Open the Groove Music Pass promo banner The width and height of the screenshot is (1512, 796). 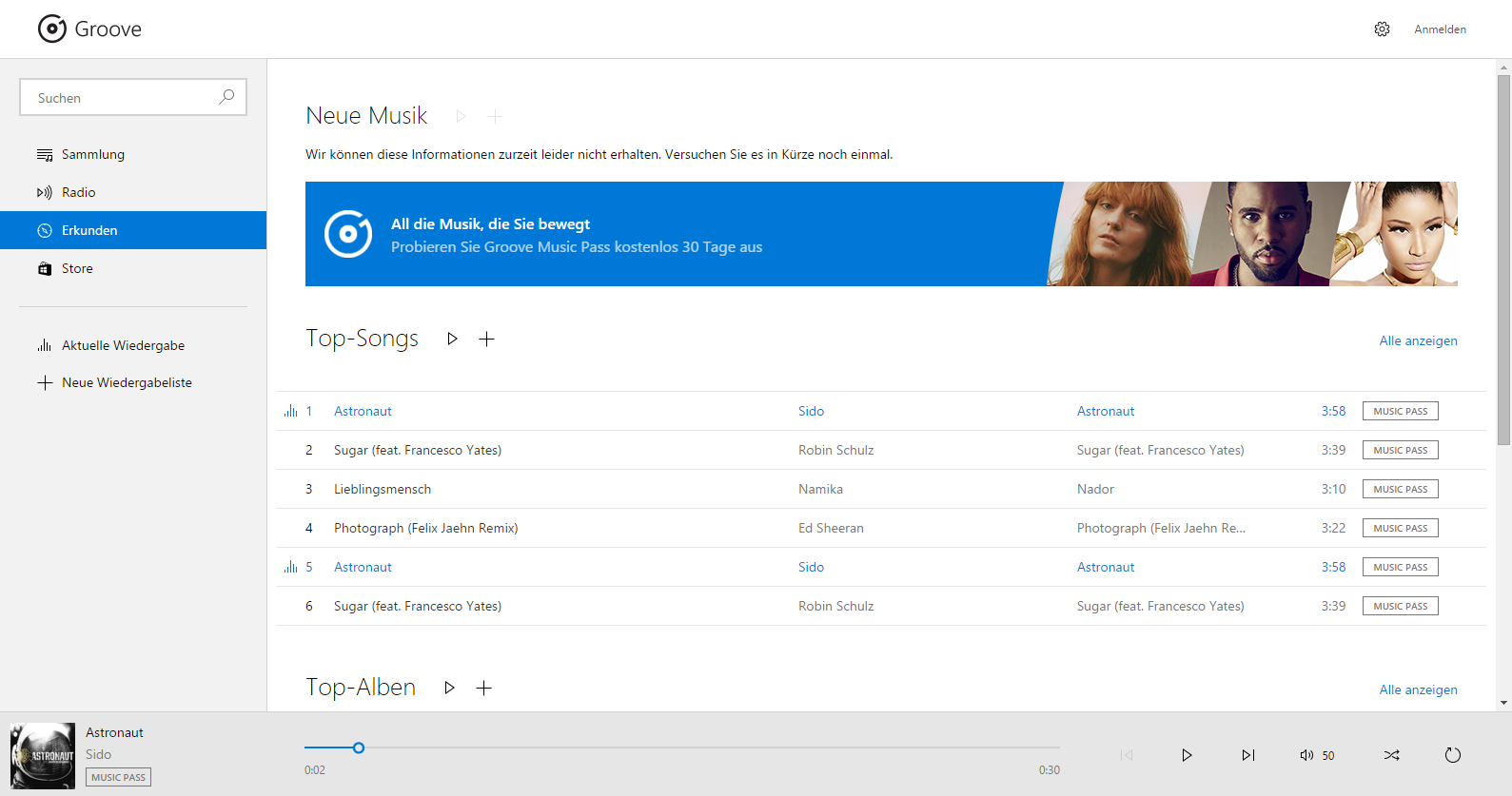pos(881,234)
